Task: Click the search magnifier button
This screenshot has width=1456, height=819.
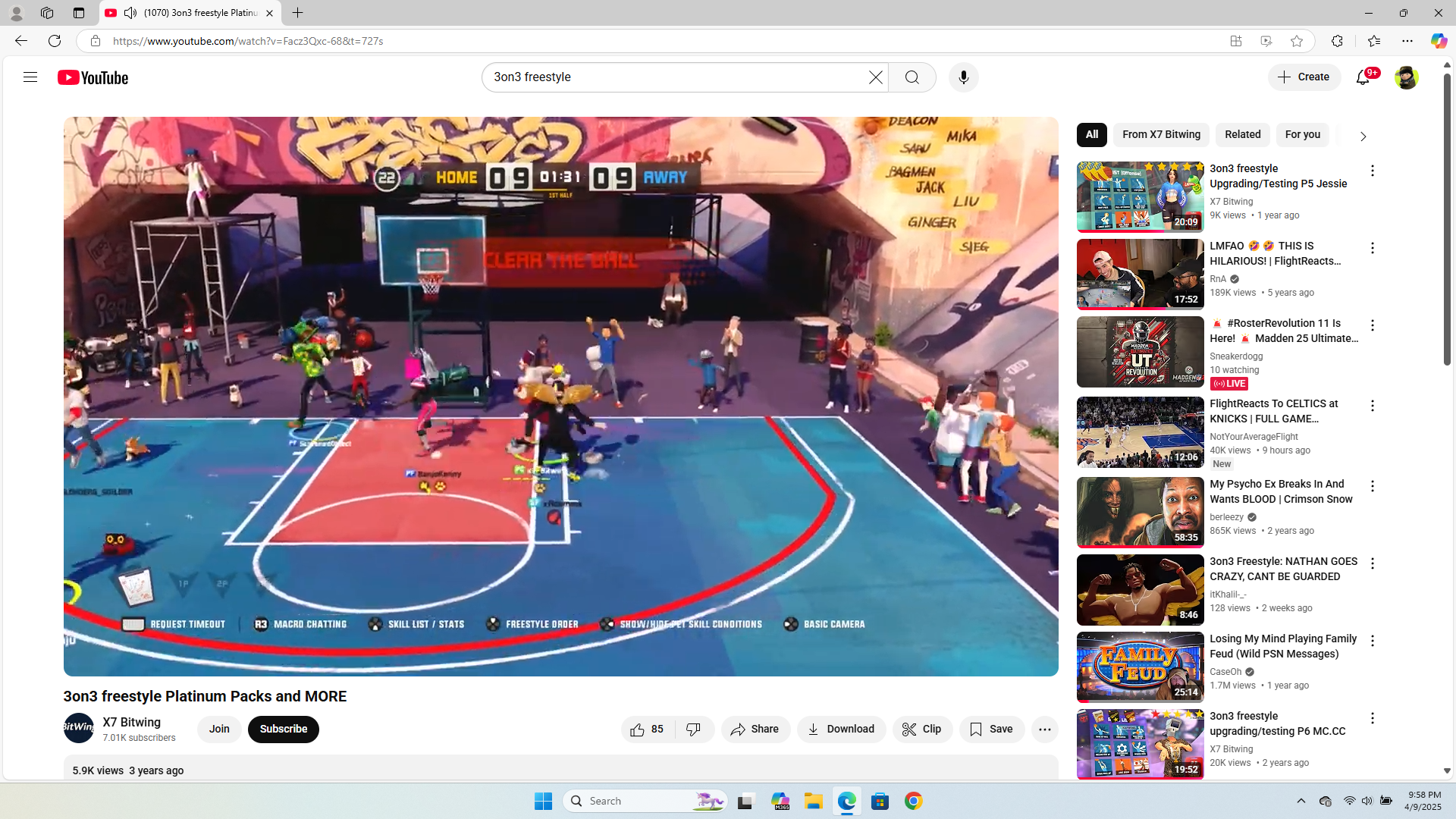Action: click(x=912, y=77)
